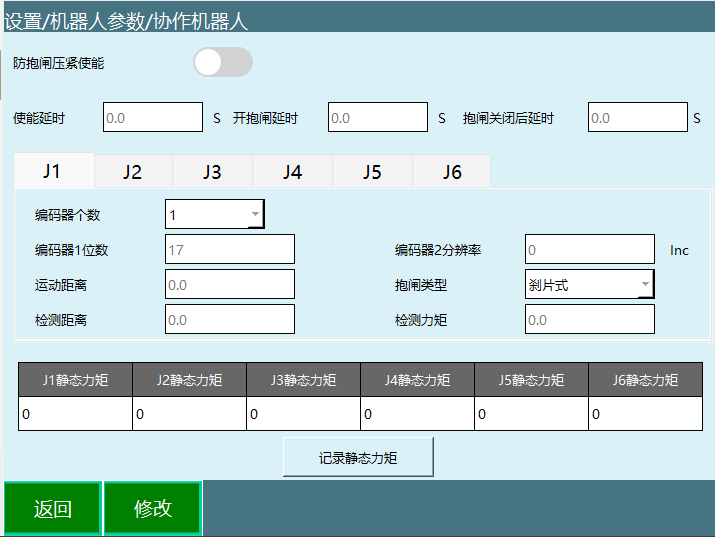Switch to the J2 tab

(133, 172)
